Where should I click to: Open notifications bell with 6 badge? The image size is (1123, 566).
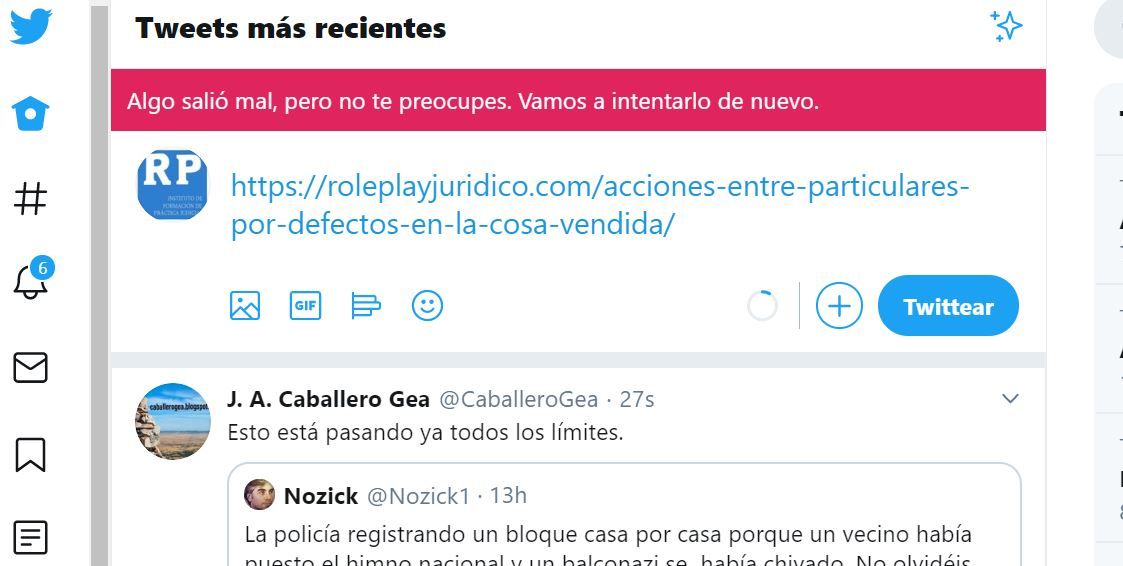[x=32, y=279]
